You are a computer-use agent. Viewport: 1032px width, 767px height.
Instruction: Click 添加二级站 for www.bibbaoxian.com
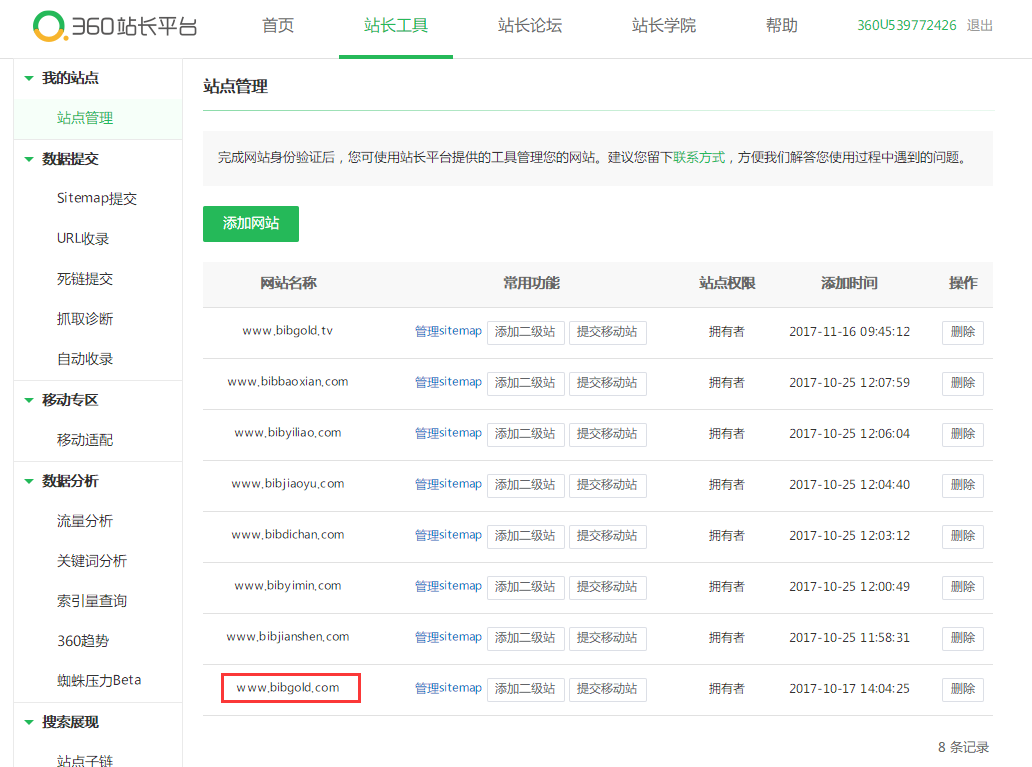pyautogui.click(x=526, y=383)
